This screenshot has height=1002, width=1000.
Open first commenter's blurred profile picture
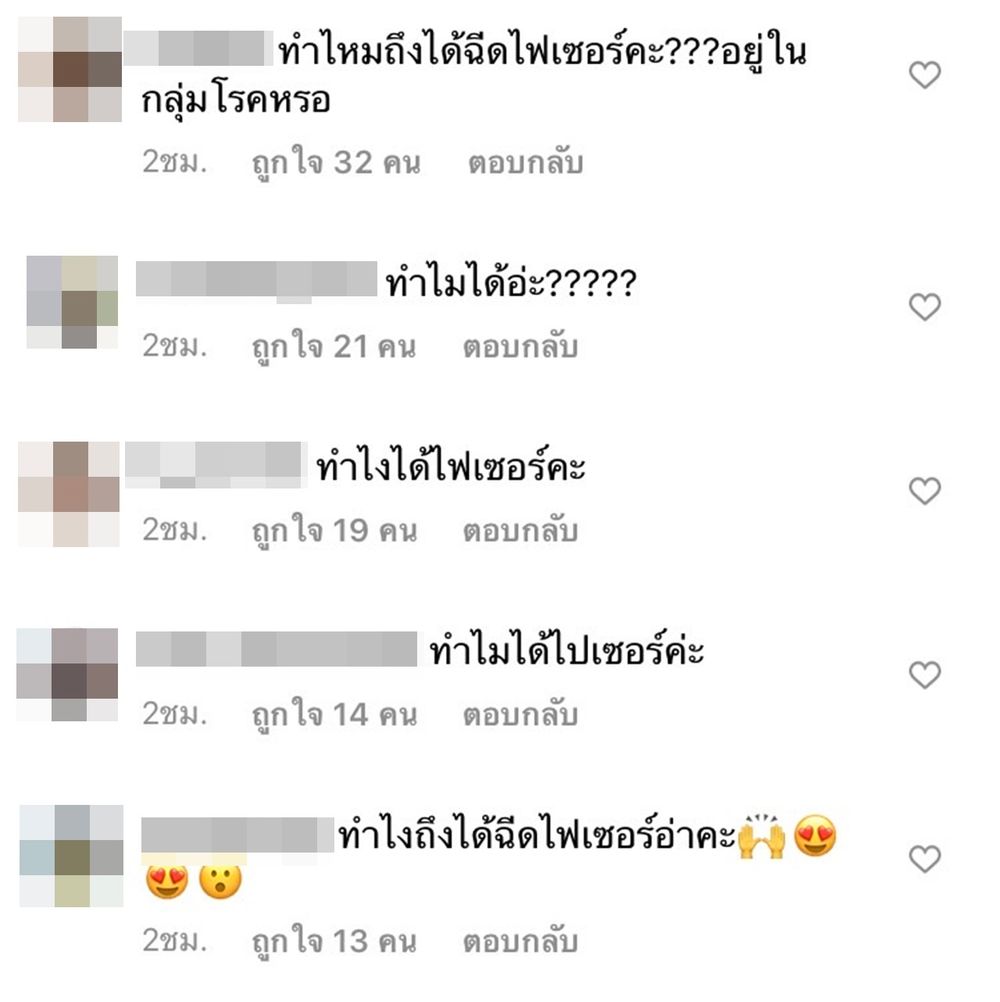(70, 69)
